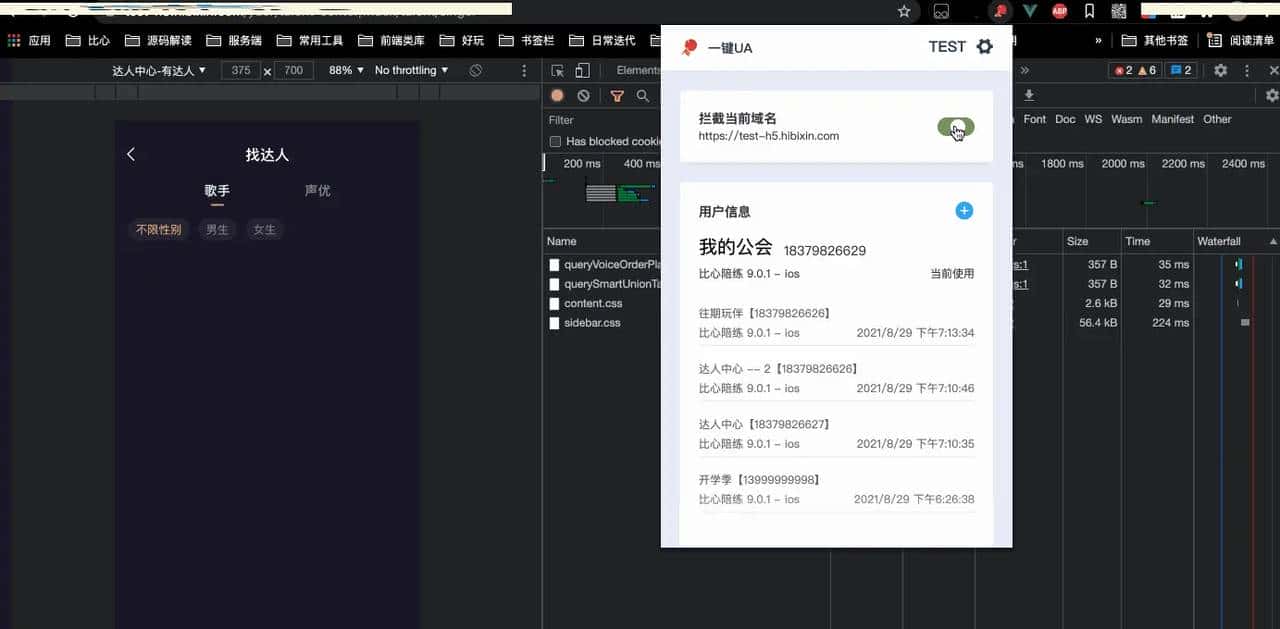Enable the Has blocked cookies checkbox
1280x629 pixels.
coord(555,141)
